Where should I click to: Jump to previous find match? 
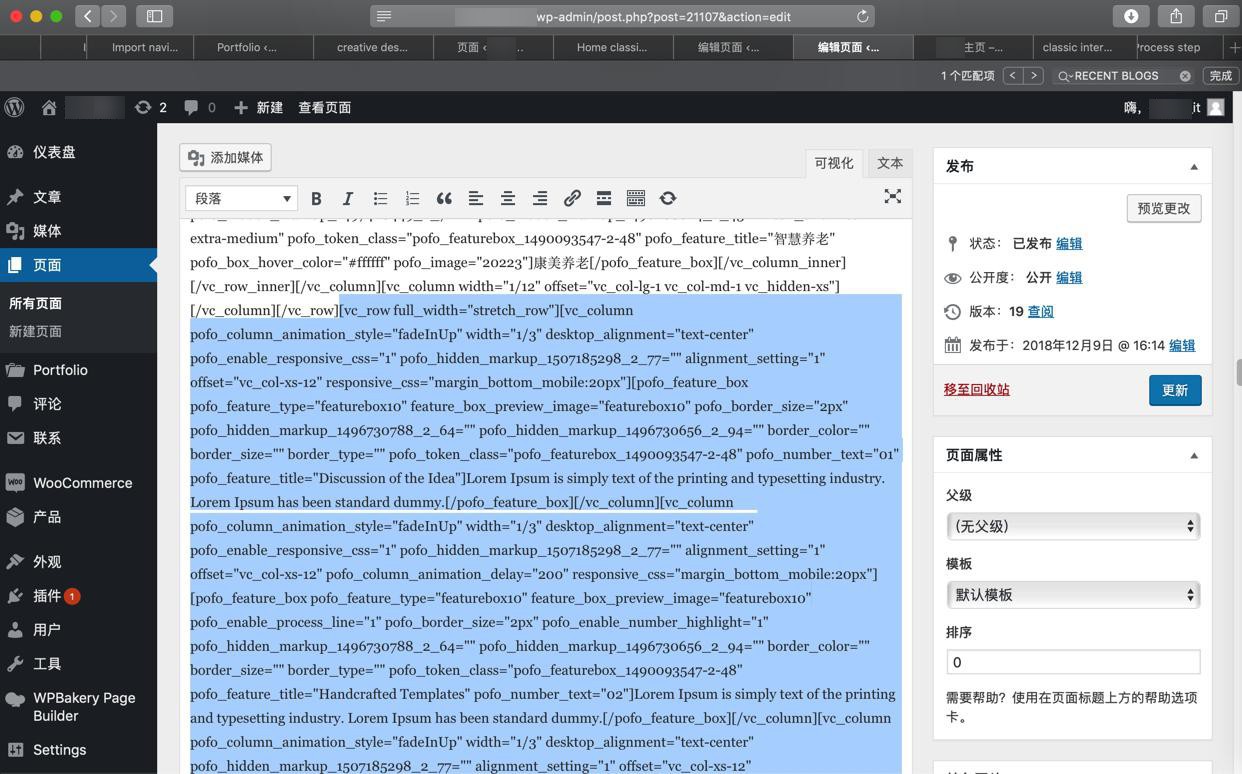(1012, 76)
